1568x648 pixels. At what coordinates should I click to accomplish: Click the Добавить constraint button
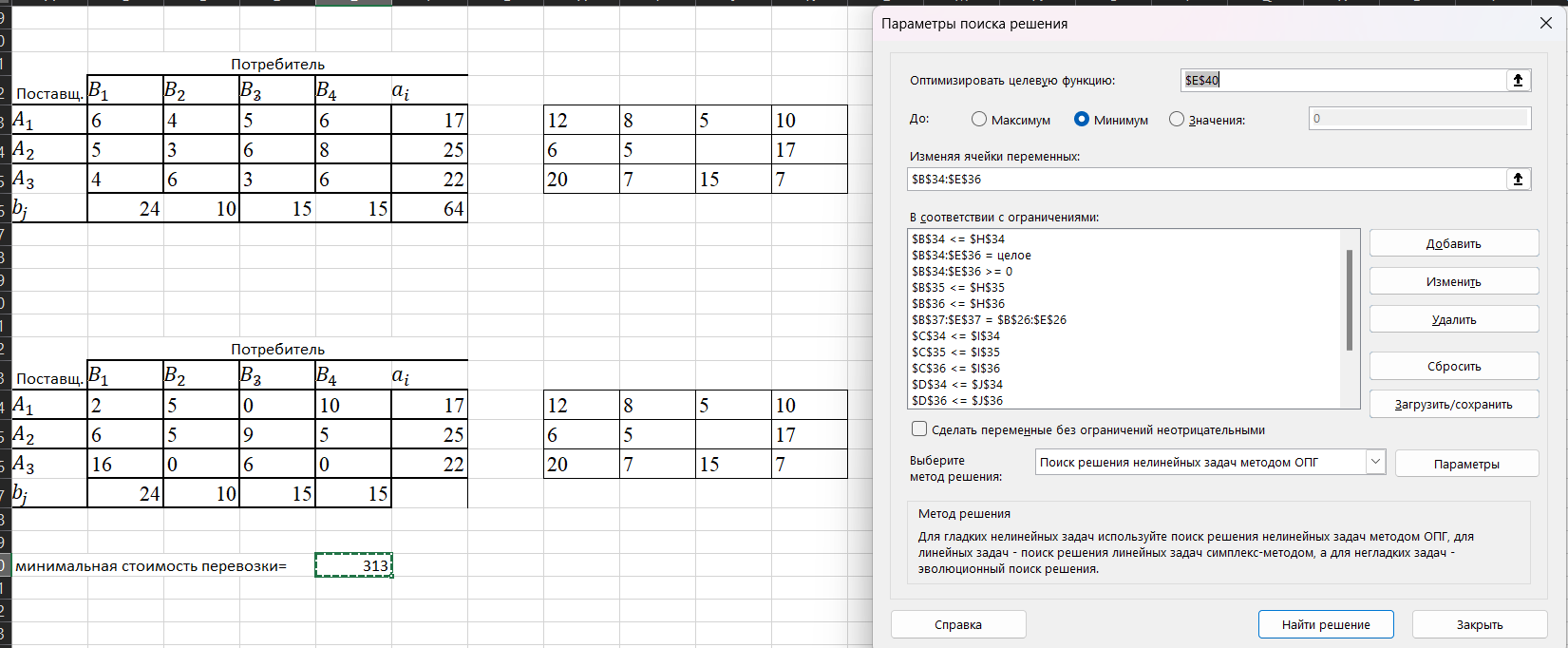pyautogui.click(x=1453, y=243)
